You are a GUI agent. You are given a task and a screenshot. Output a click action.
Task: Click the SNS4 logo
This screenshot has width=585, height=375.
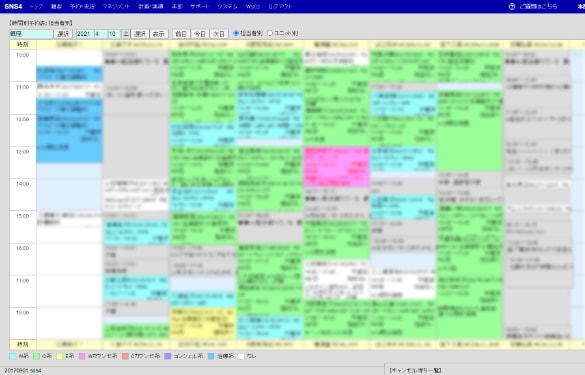tap(13, 6)
